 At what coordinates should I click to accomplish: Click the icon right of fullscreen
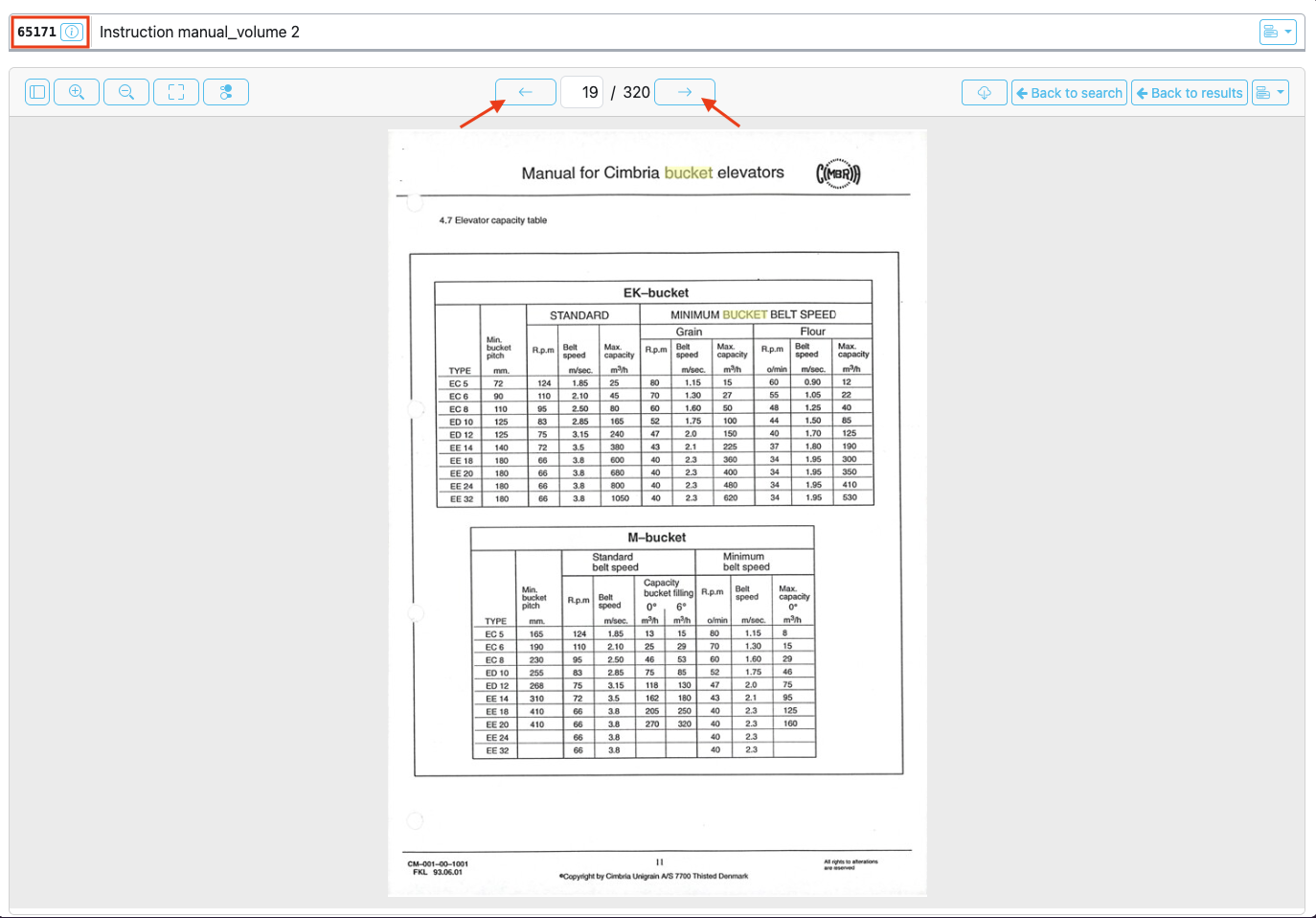pos(226,92)
